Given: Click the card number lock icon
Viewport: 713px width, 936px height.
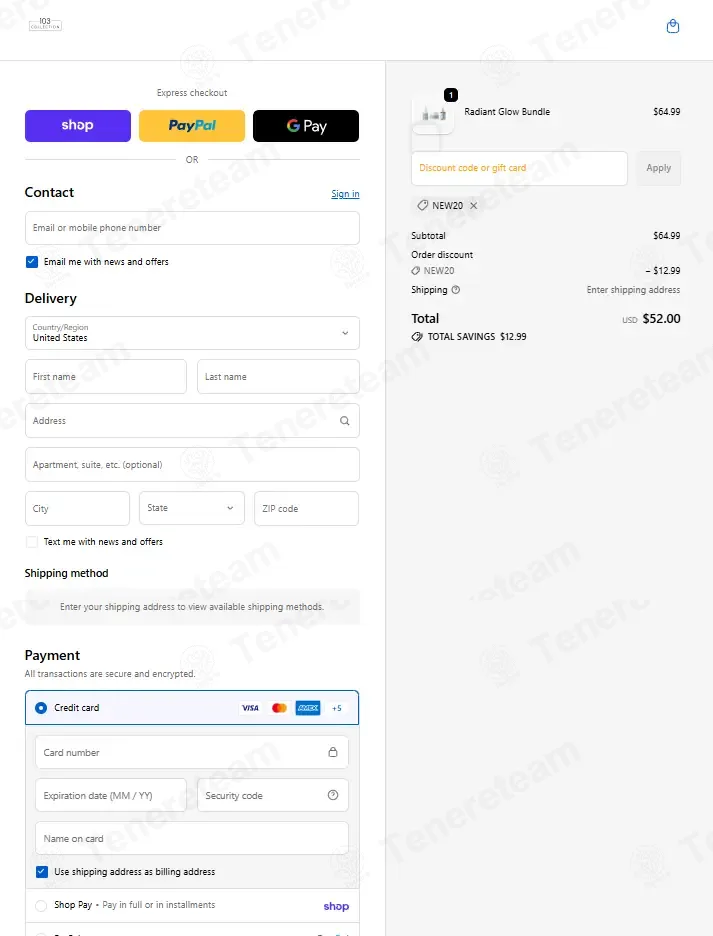Looking at the screenshot, I should (x=333, y=752).
